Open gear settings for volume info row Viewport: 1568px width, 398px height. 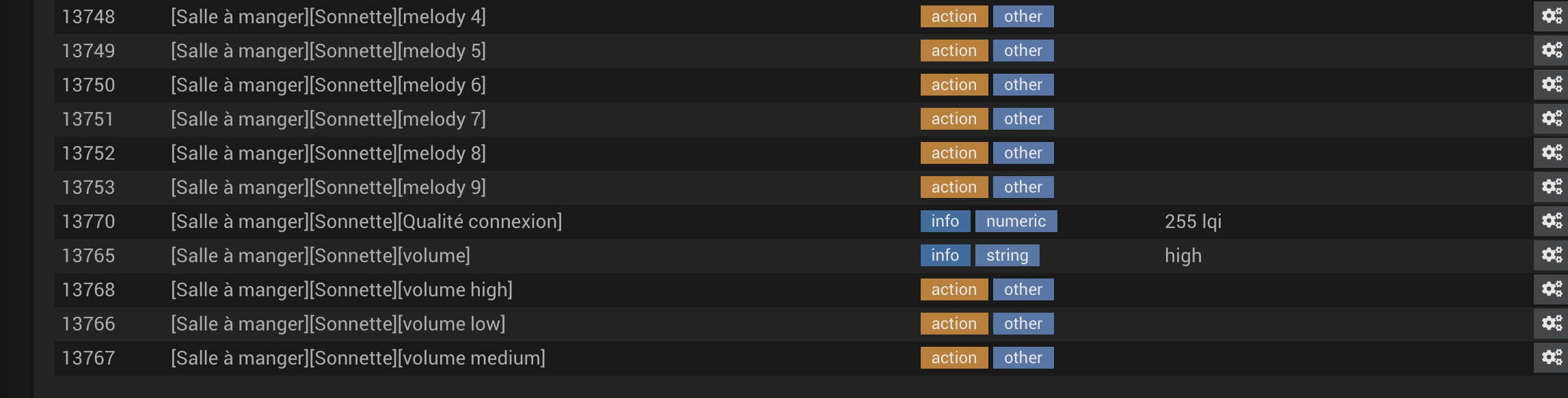[x=1552, y=255]
